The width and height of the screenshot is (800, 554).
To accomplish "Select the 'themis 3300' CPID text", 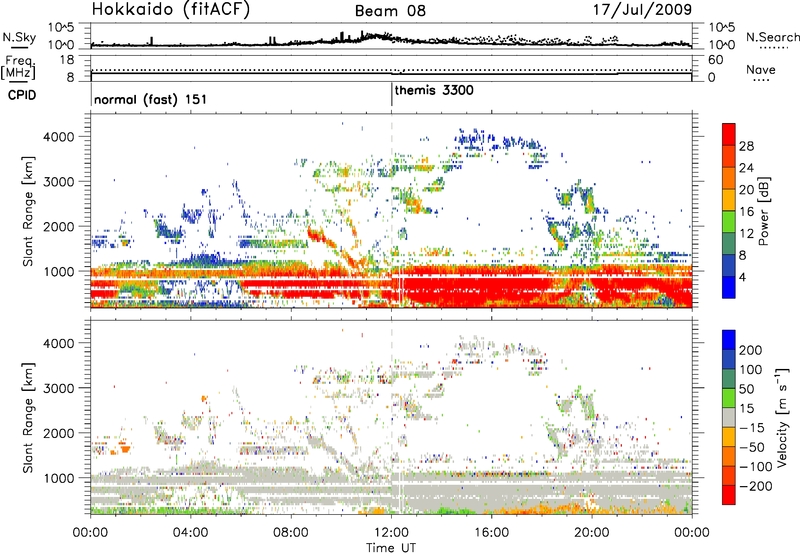I will [x=434, y=90].
